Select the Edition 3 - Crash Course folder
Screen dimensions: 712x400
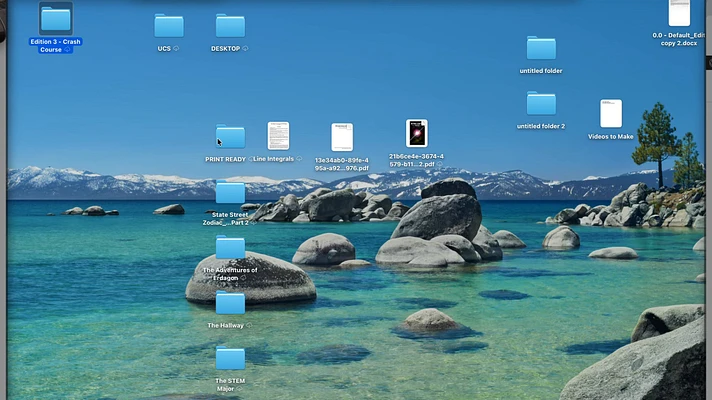pyautogui.click(x=55, y=19)
